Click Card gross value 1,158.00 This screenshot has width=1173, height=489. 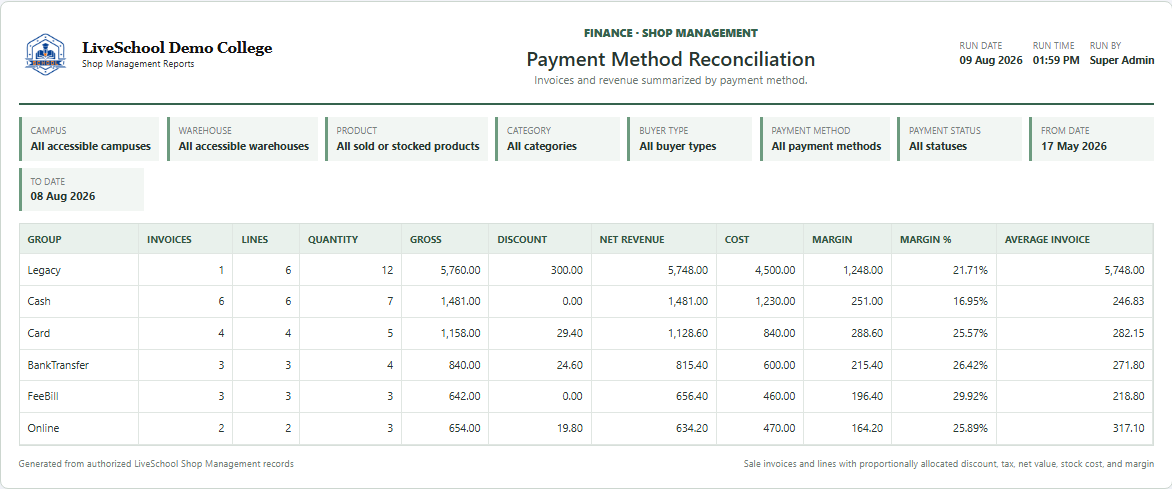[x=460, y=333]
